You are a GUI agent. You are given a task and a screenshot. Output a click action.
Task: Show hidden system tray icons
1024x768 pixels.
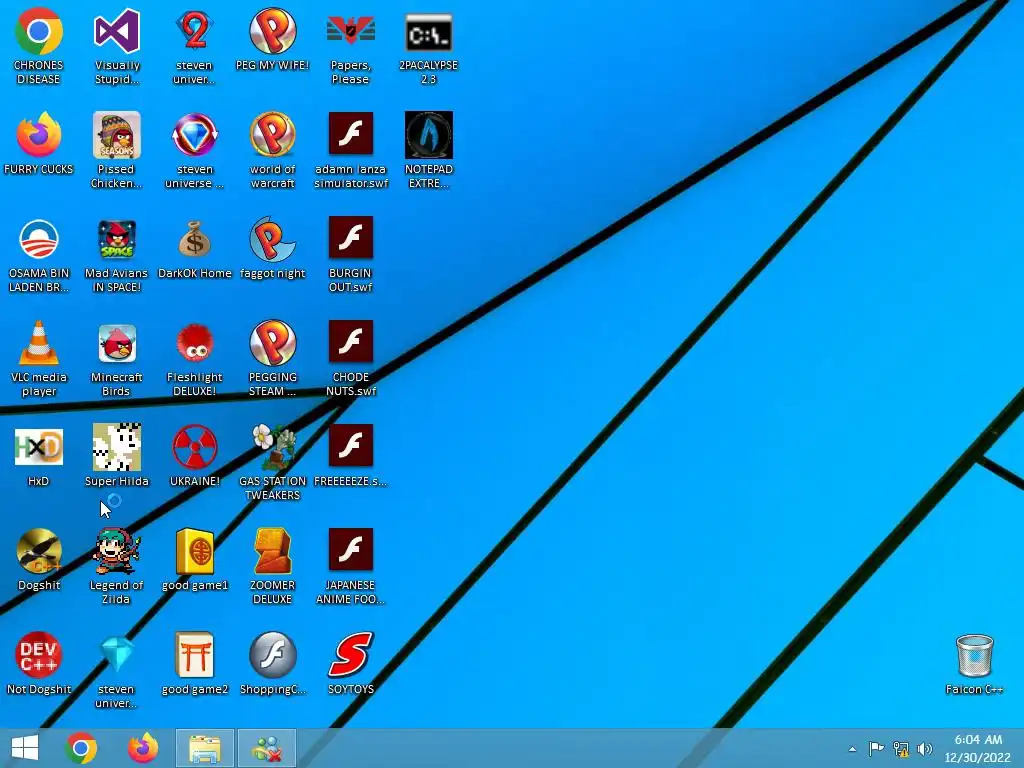[852, 749]
